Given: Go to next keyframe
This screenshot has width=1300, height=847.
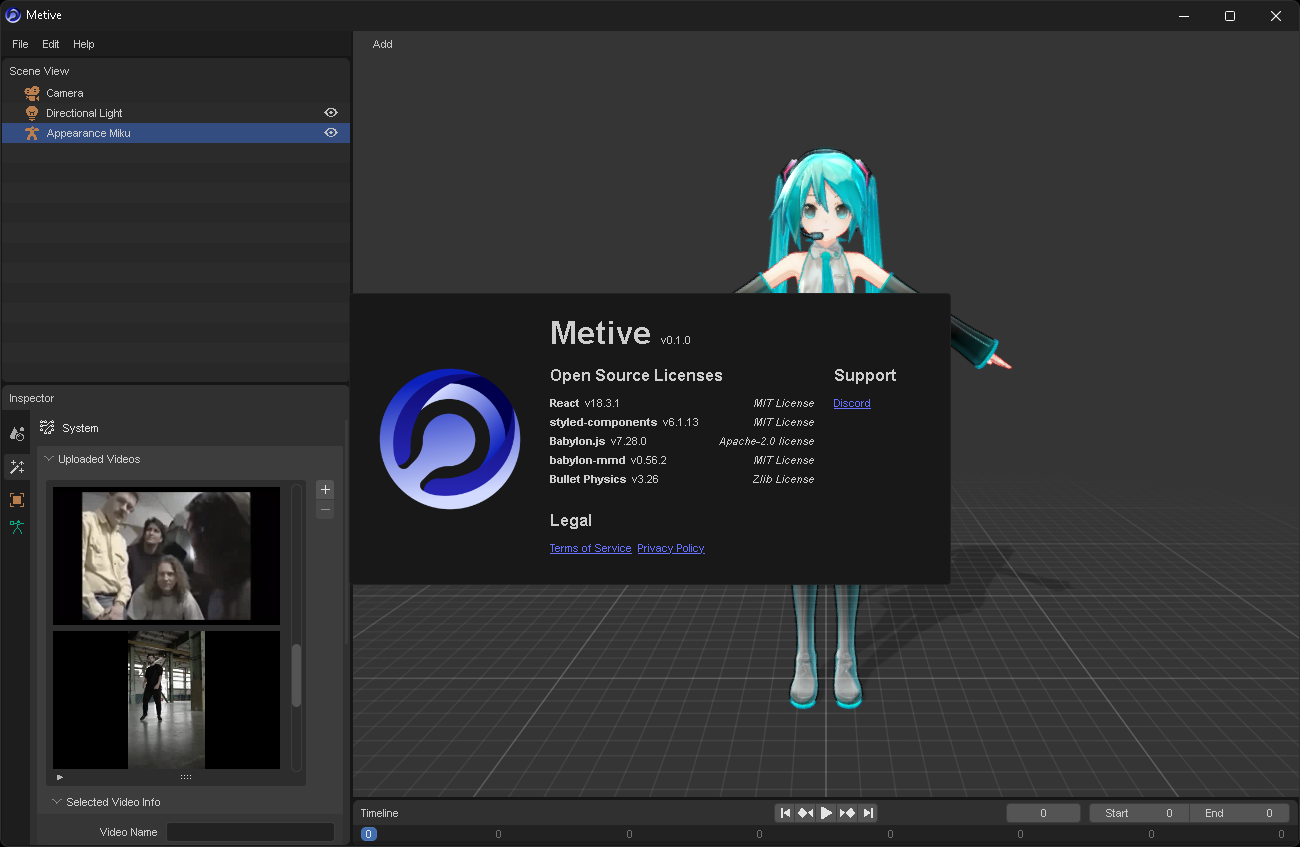Looking at the screenshot, I should click(847, 813).
